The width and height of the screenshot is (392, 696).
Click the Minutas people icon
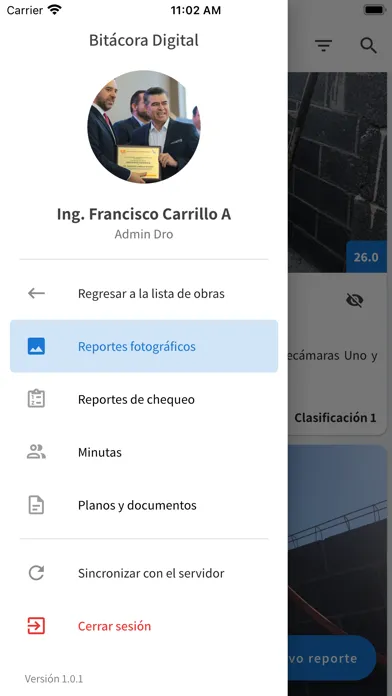click(x=36, y=452)
